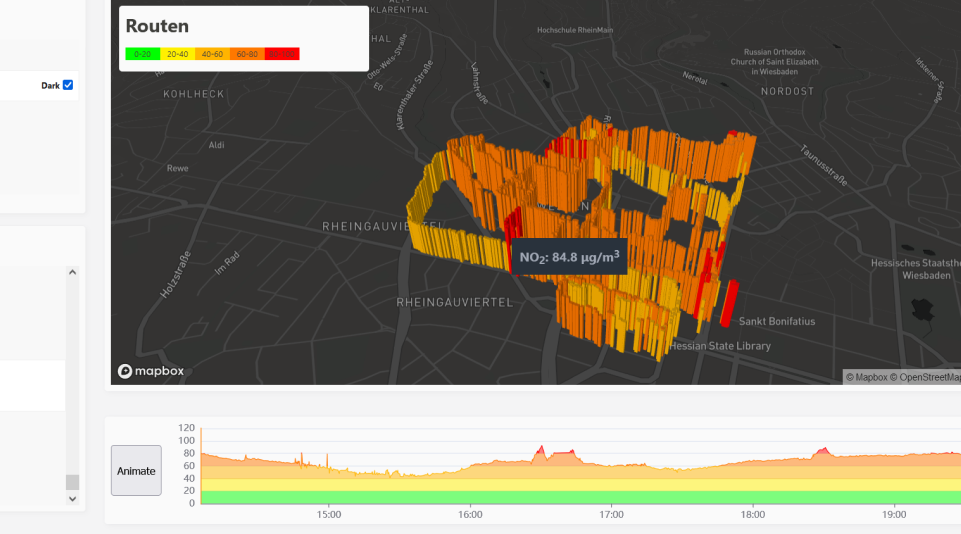Screen dimensions: 961x534
Task: Select the 40-60 legend swatch
Action: point(212,54)
